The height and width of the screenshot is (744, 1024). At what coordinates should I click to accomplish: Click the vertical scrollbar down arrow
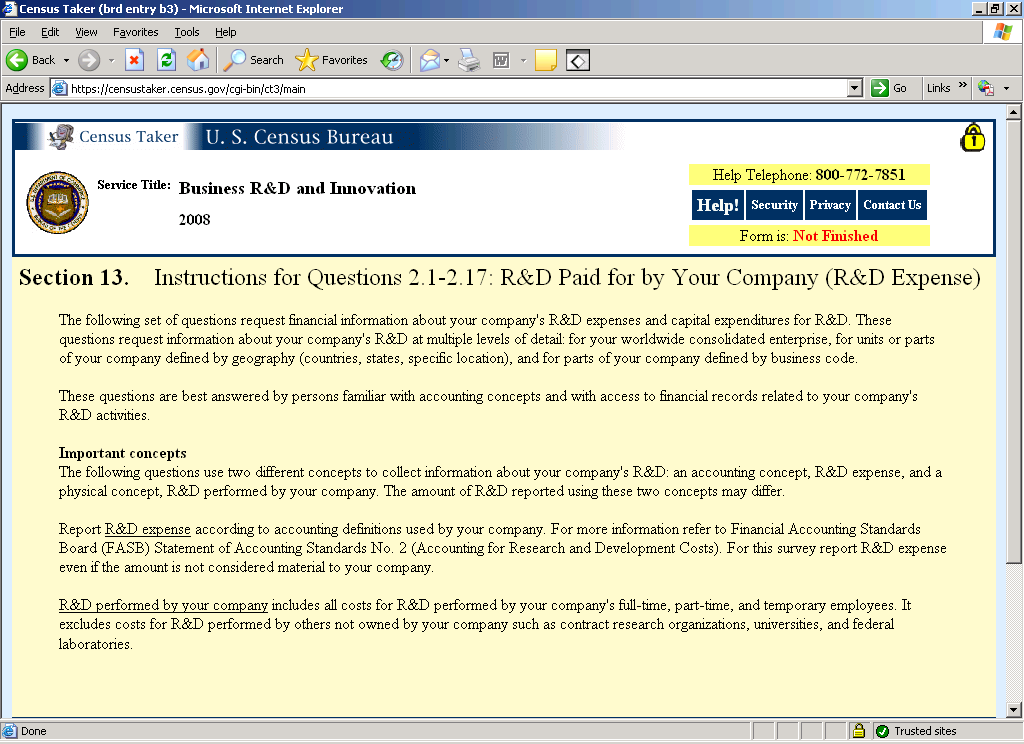[1014, 709]
